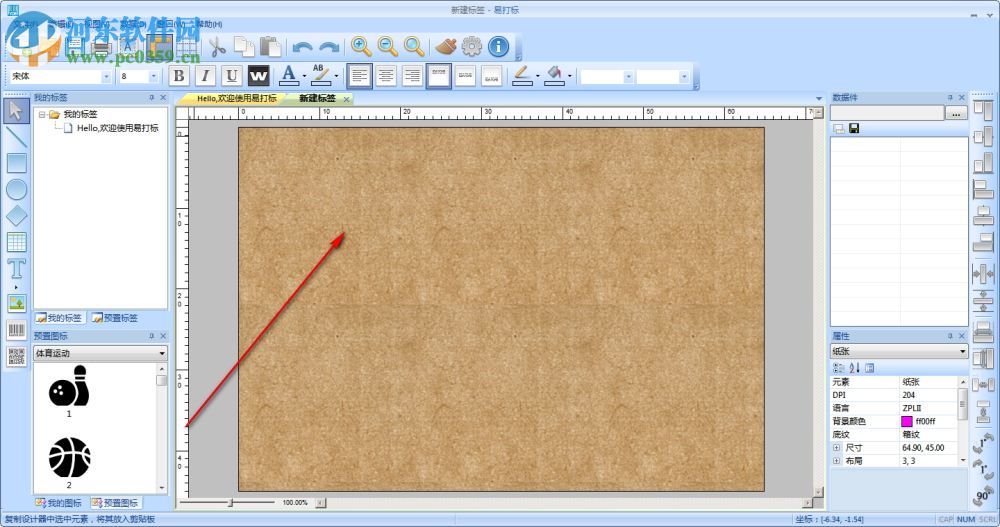Set vertical text alignment to bottom
Viewport: 1000px width, 527px height.
(491, 76)
